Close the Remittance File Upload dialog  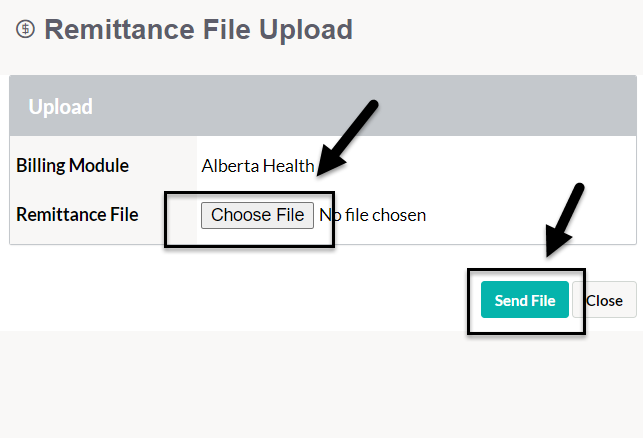click(604, 300)
